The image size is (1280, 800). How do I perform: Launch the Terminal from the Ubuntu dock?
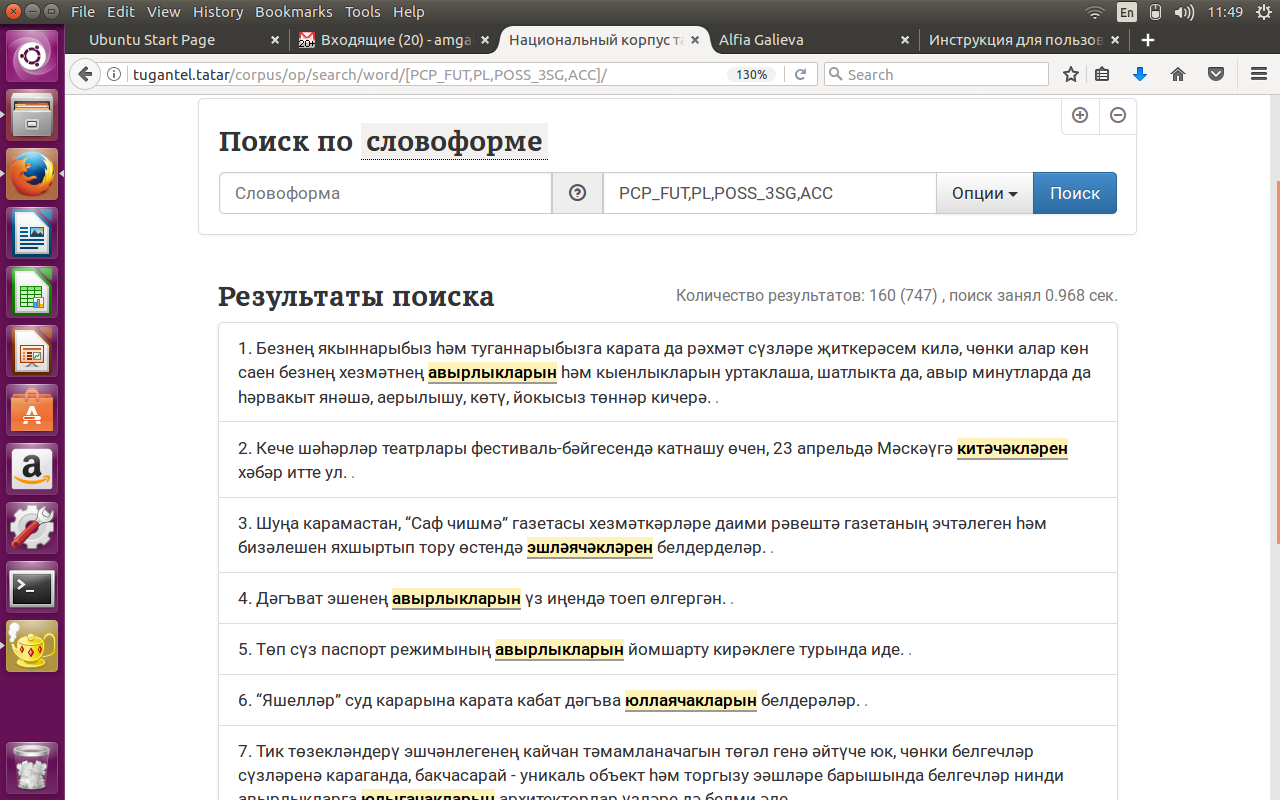point(31,588)
